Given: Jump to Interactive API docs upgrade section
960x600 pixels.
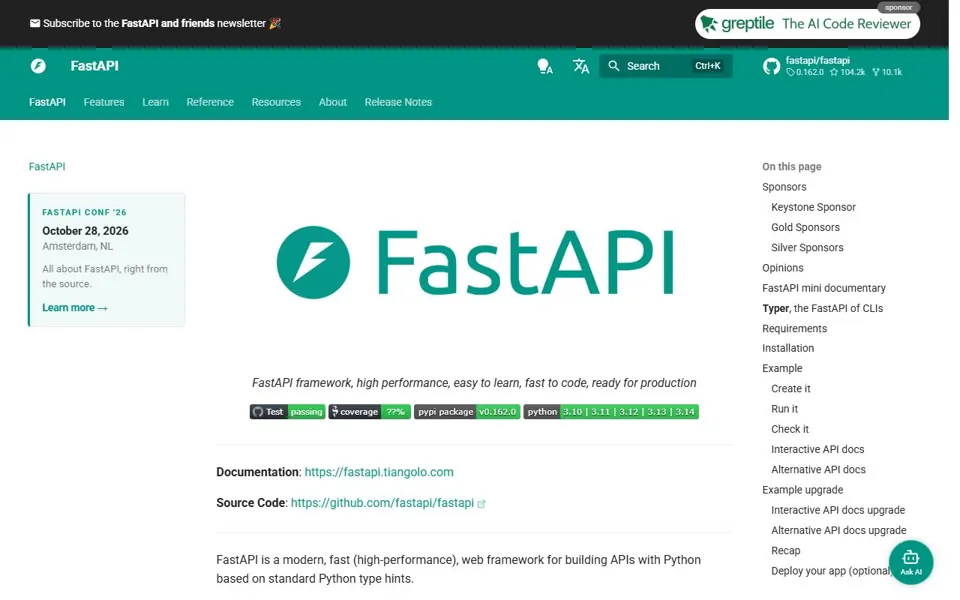Looking at the screenshot, I should (838, 509).
